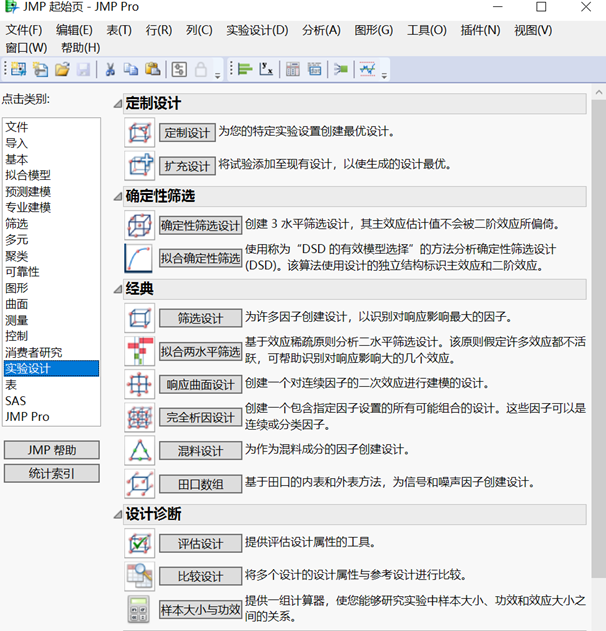This screenshot has height=631, width=606.
Task: Click the Copy toolbar icon
Action: pos(131,69)
